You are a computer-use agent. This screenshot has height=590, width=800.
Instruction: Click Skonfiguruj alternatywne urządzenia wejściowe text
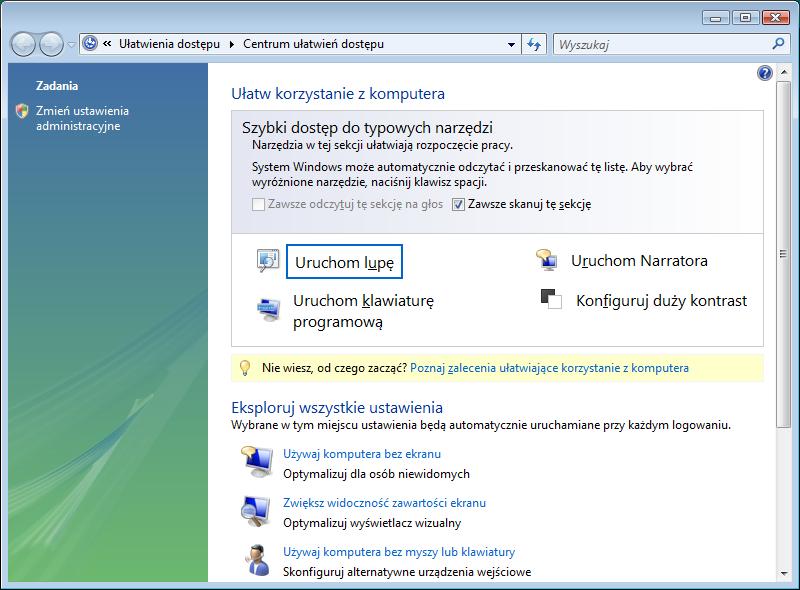407,572
